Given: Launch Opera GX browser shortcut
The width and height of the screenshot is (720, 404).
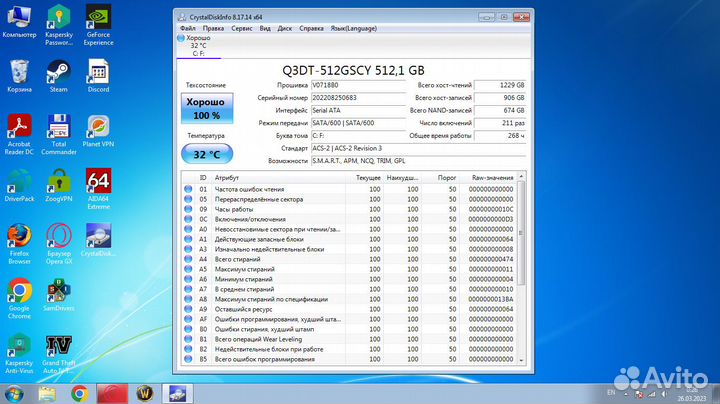Looking at the screenshot, I should (59, 244).
